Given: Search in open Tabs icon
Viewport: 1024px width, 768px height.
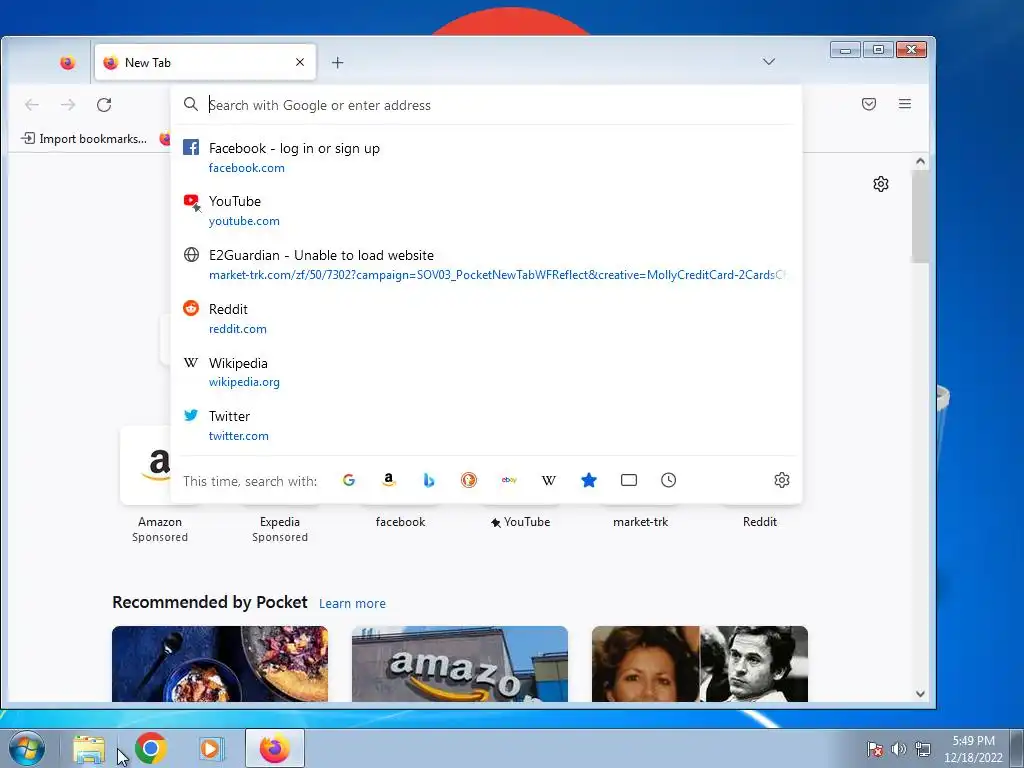Looking at the screenshot, I should (628, 480).
